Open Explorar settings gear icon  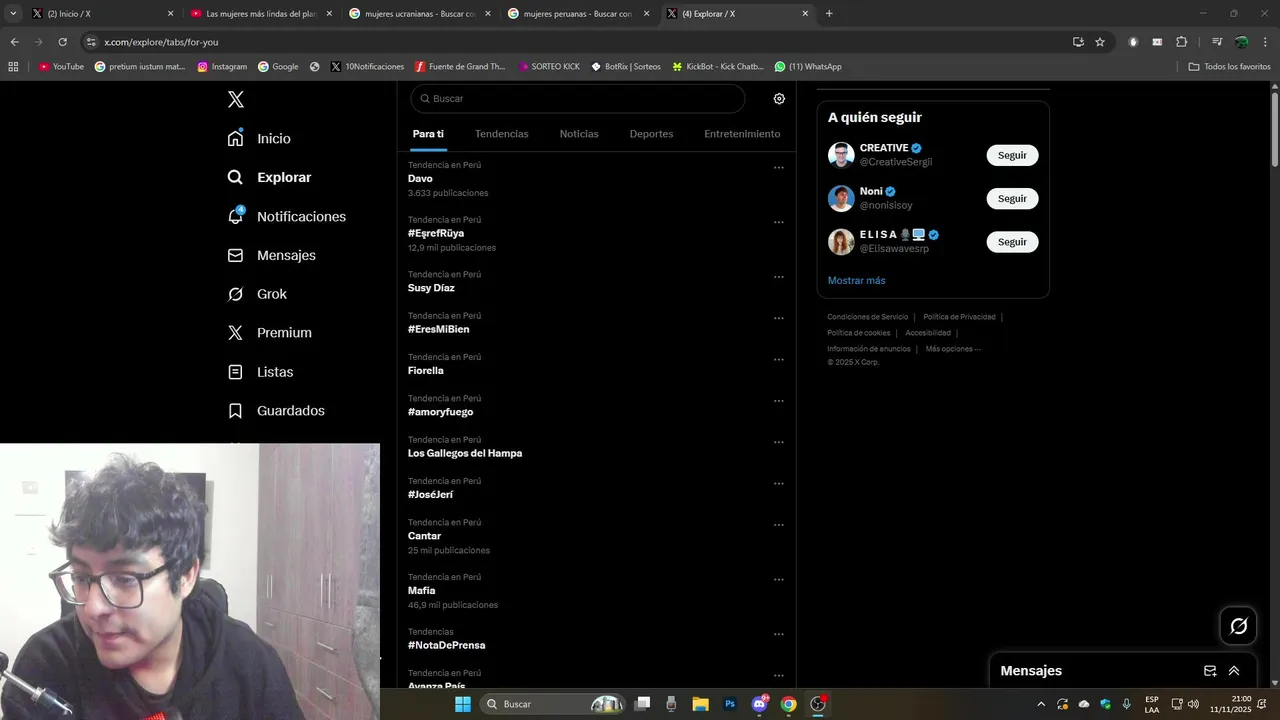point(779,99)
